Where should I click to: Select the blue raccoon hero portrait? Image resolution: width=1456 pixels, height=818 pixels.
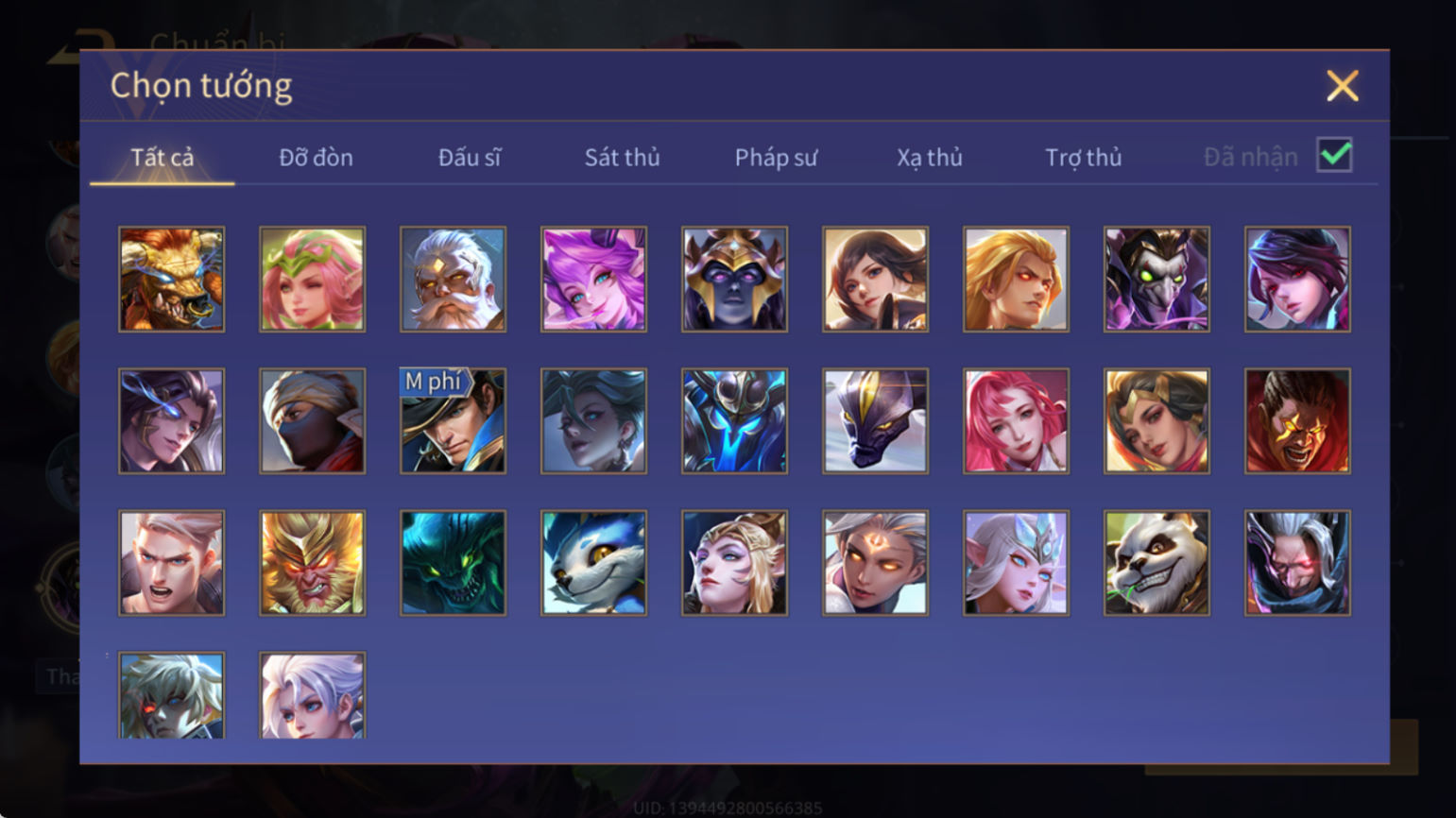[x=593, y=563]
